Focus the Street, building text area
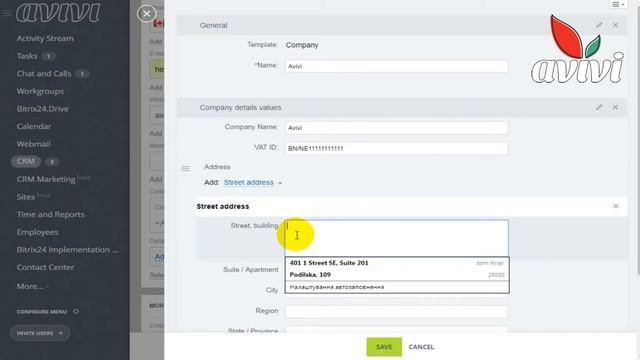 pyautogui.click(x=396, y=238)
